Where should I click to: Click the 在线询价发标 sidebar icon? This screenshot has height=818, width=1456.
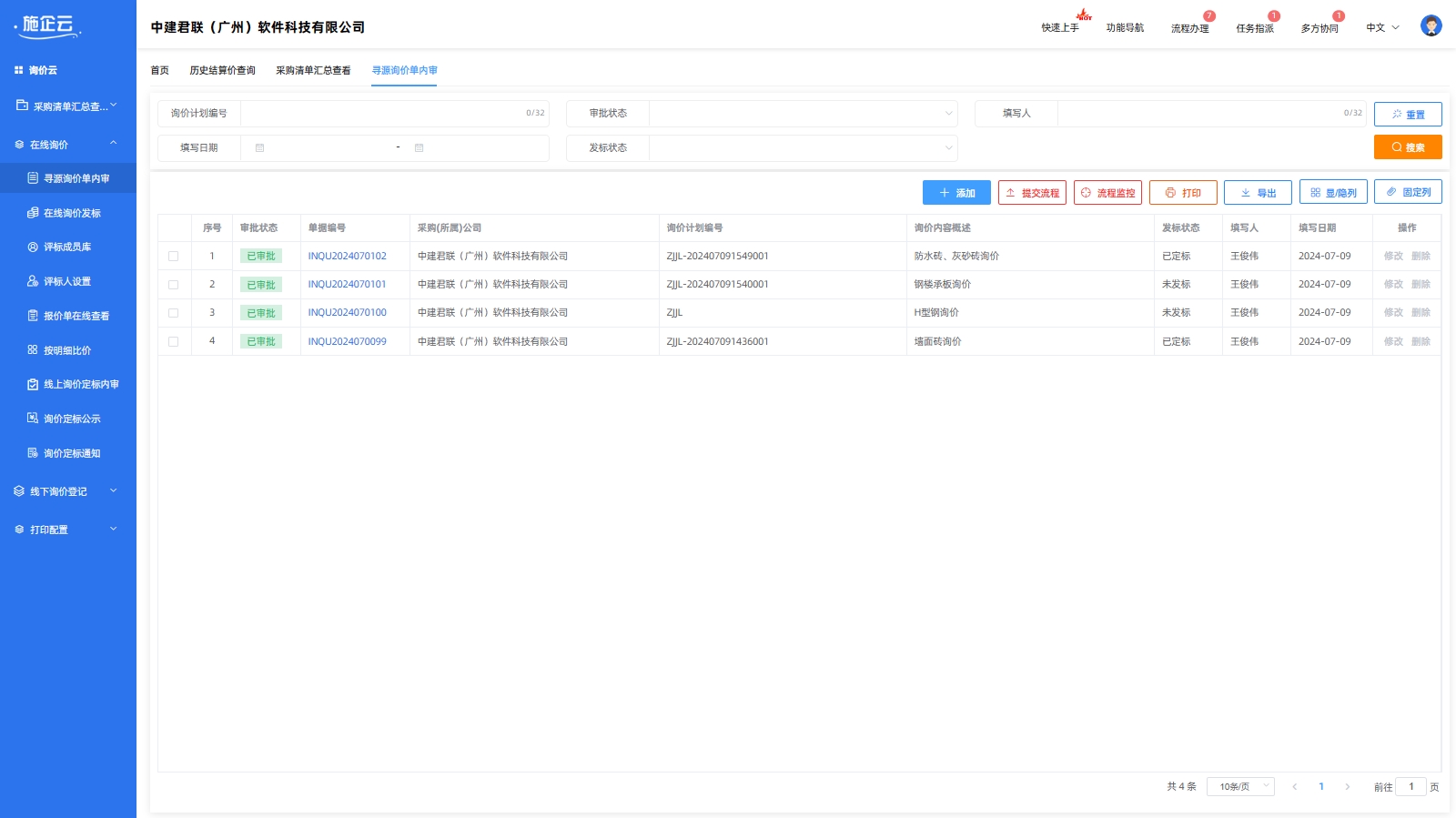[33, 213]
